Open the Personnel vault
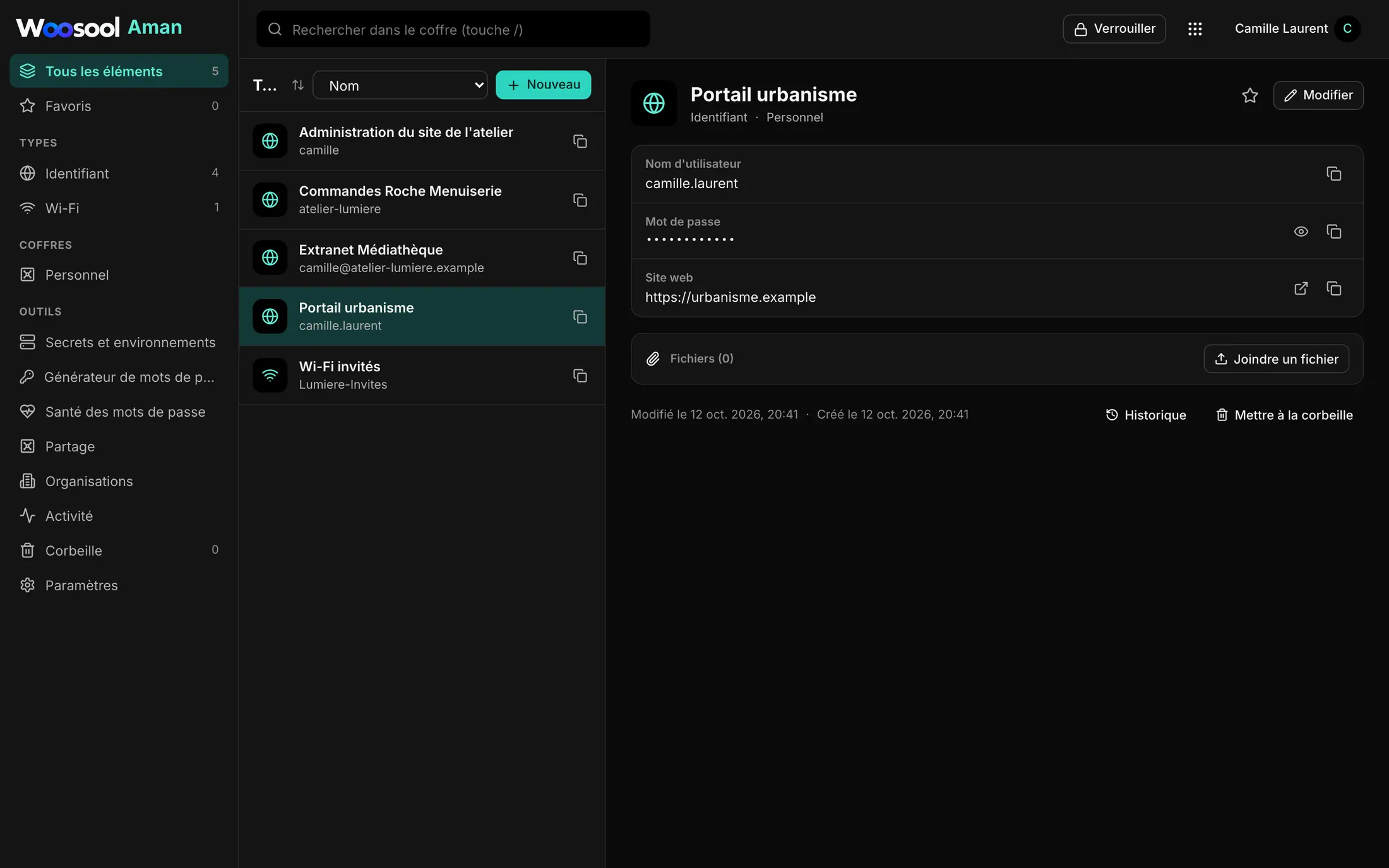This screenshot has width=1389, height=868. (x=119, y=275)
